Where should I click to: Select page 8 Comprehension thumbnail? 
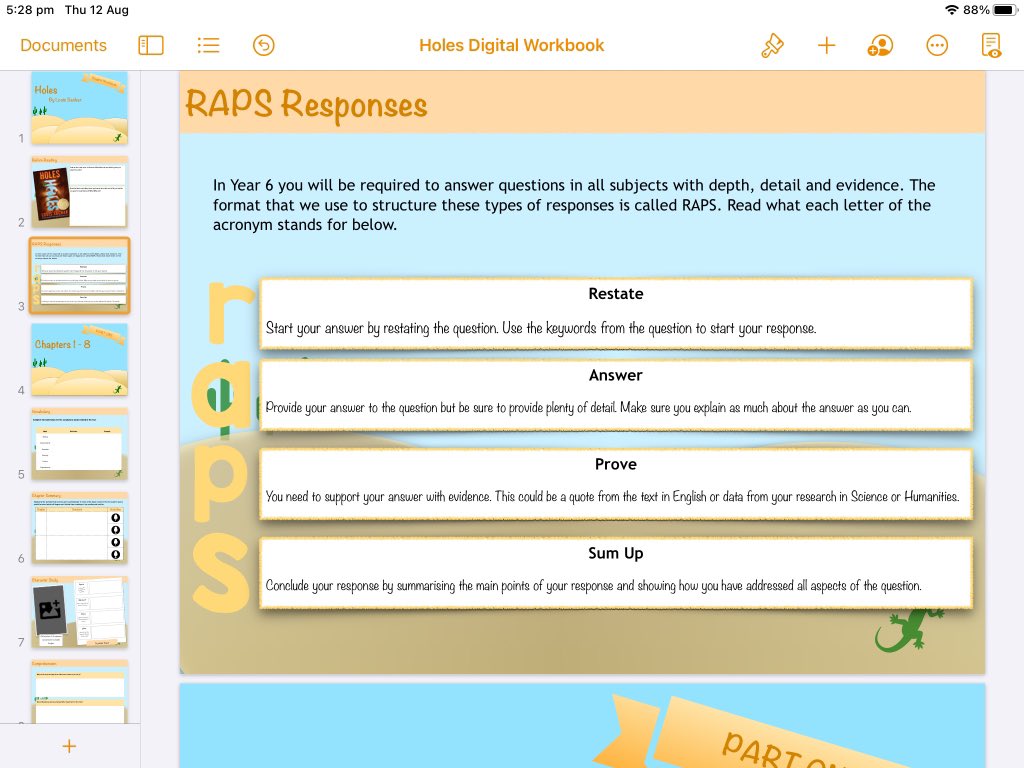tap(80, 692)
